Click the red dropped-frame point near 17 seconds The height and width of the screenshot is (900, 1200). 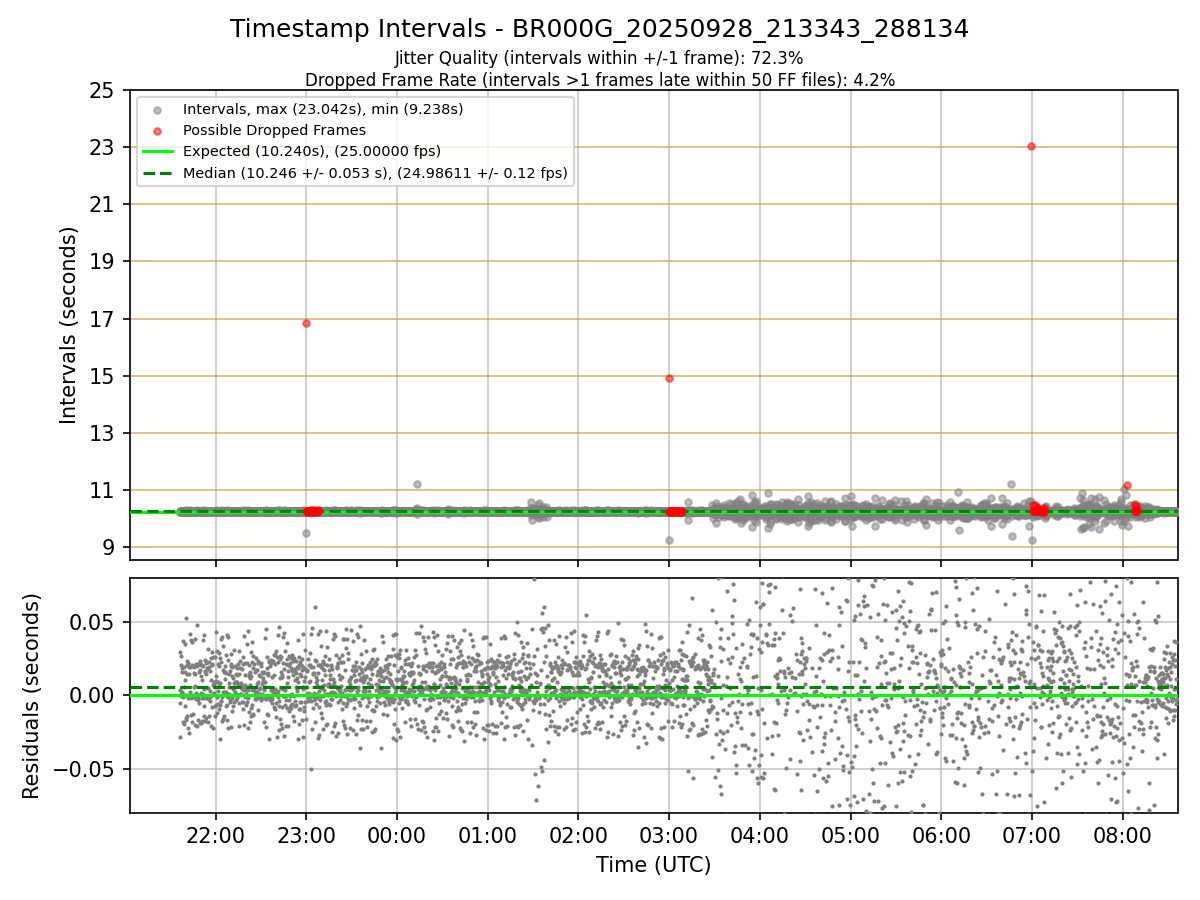pyautogui.click(x=306, y=323)
